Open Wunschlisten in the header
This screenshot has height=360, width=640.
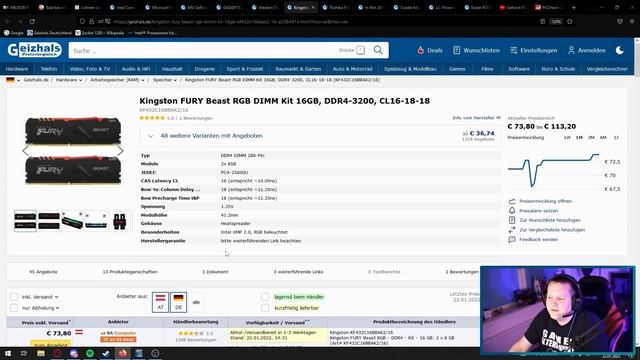[476, 50]
